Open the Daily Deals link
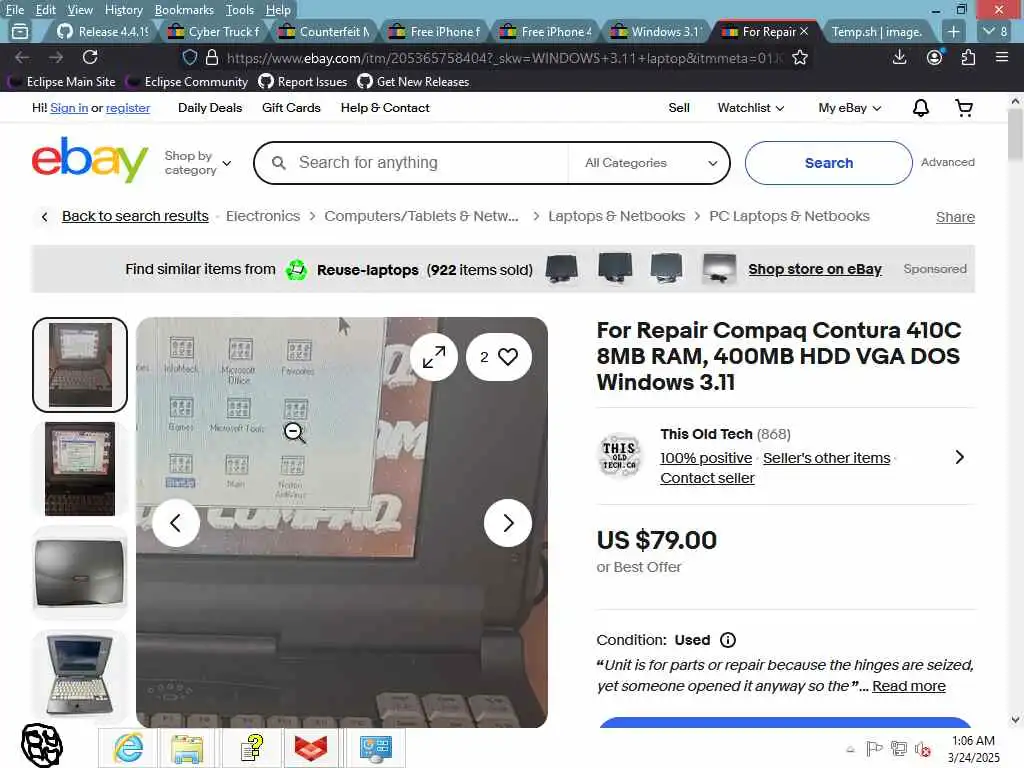The height and width of the screenshot is (768, 1024). click(210, 108)
